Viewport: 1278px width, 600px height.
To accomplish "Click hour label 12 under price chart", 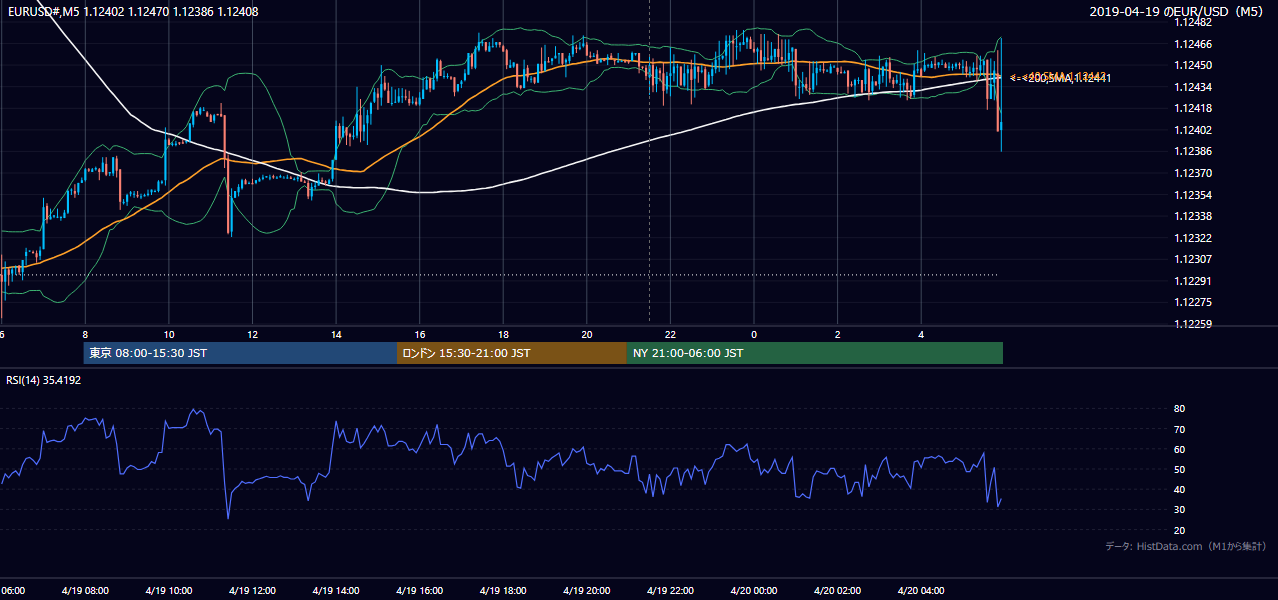I will [253, 334].
